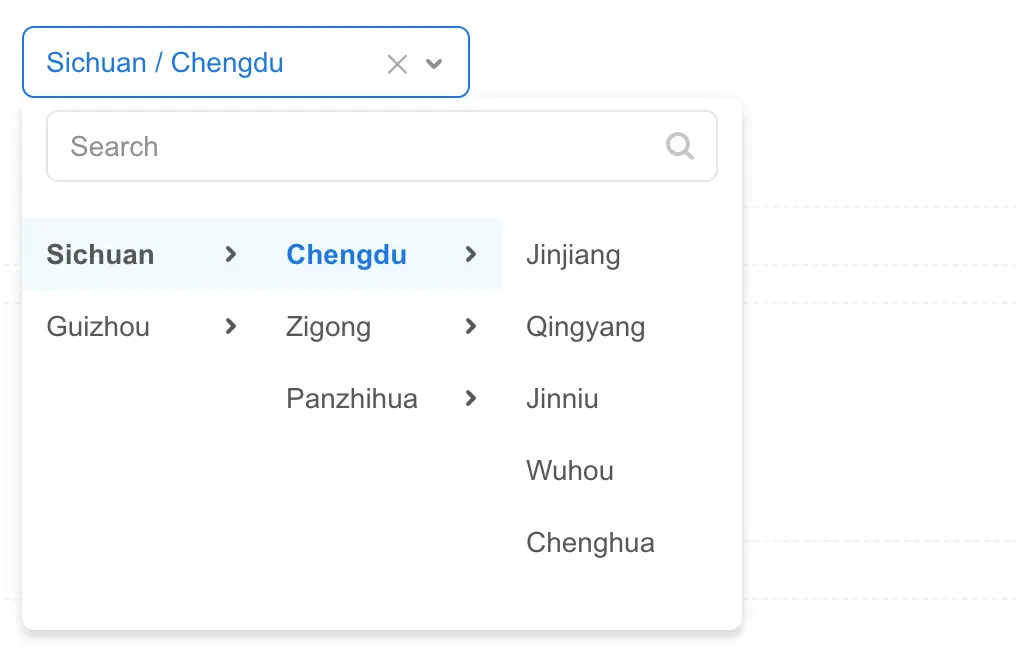Select the Guizhou province option
The image size is (1016, 652).
pos(98,326)
